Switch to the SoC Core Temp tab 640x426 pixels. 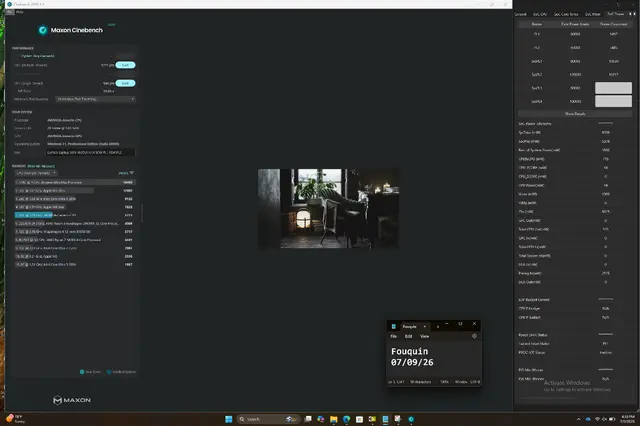coord(566,14)
